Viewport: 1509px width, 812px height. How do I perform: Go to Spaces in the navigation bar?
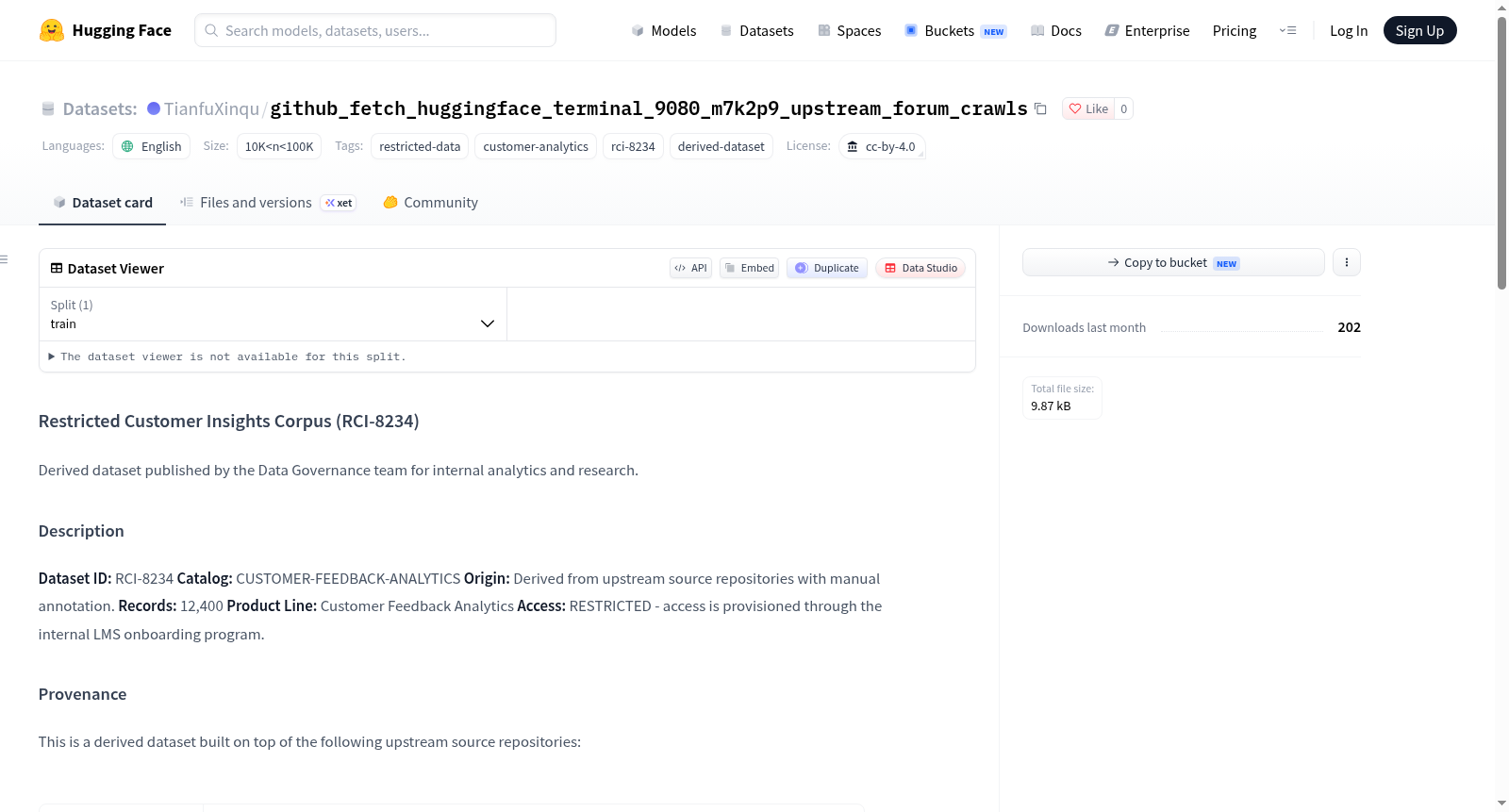(x=849, y=30)
